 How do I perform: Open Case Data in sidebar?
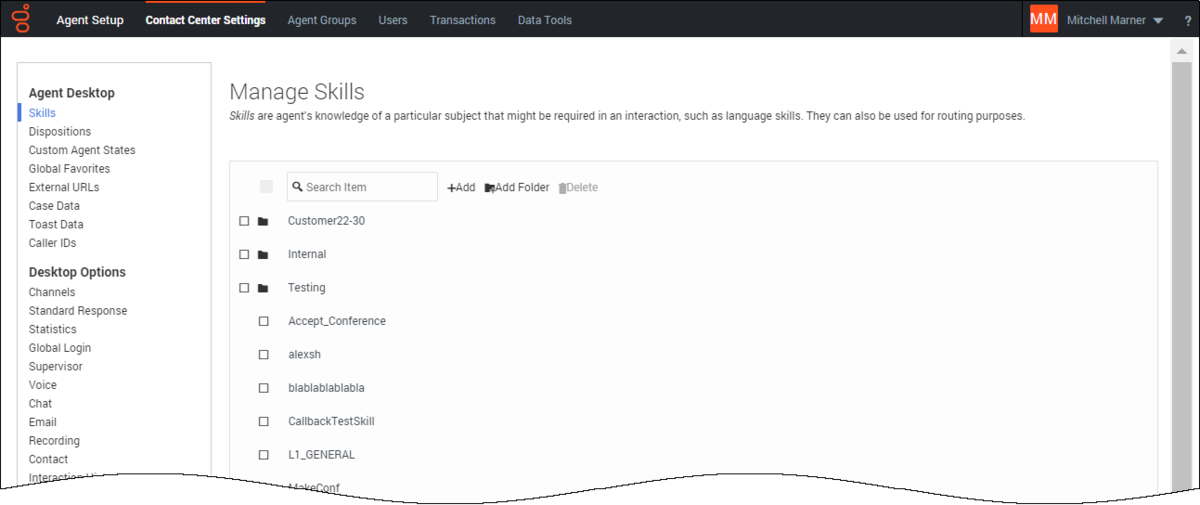click(x=54, y=206)
